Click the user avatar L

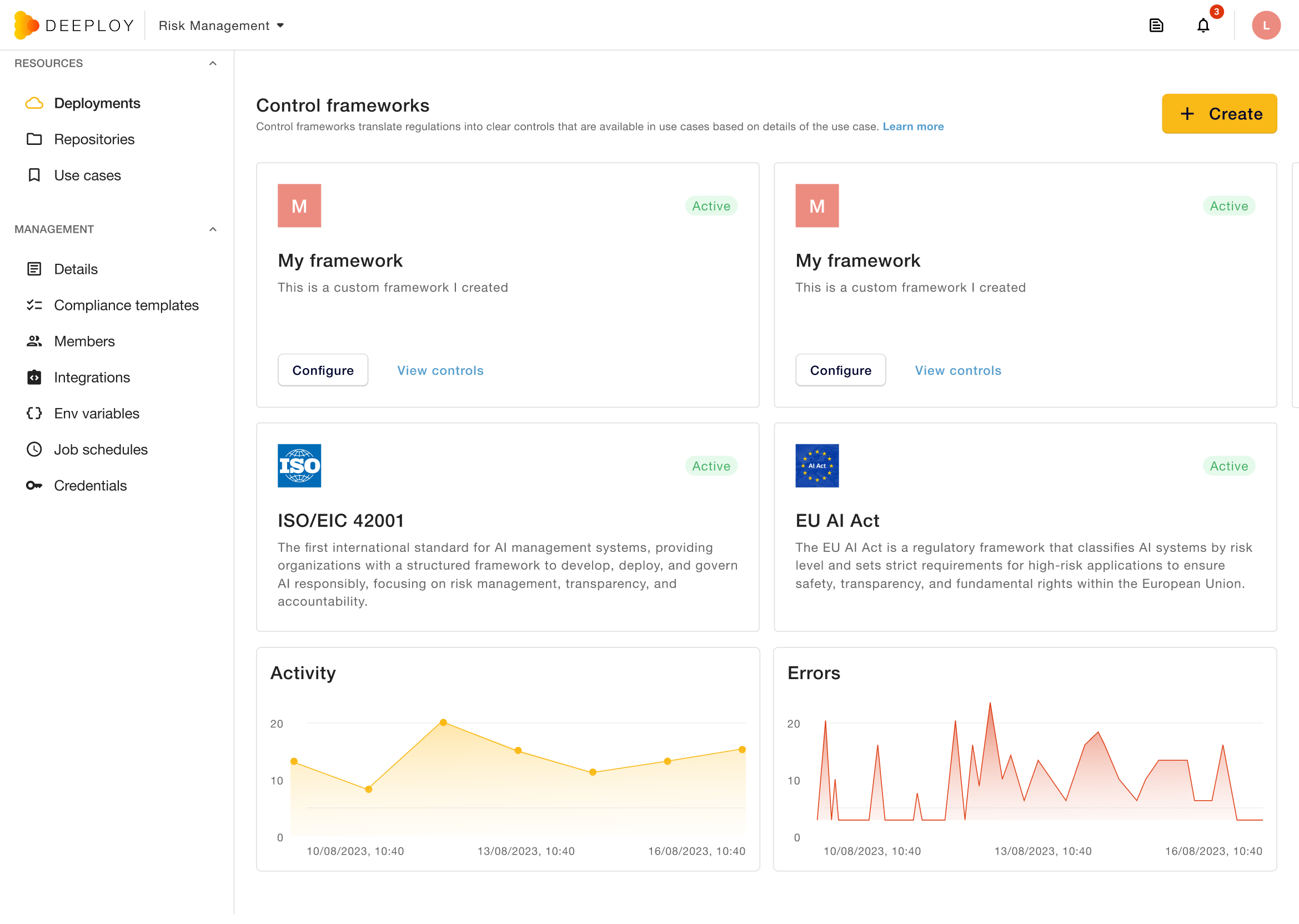[x=1266, y=26]
